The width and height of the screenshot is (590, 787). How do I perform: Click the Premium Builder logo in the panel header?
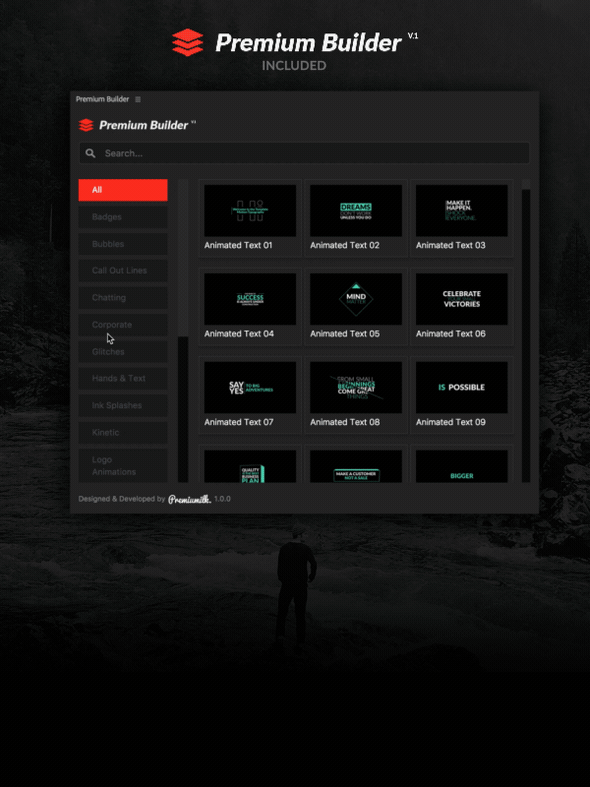pos(137,125)
